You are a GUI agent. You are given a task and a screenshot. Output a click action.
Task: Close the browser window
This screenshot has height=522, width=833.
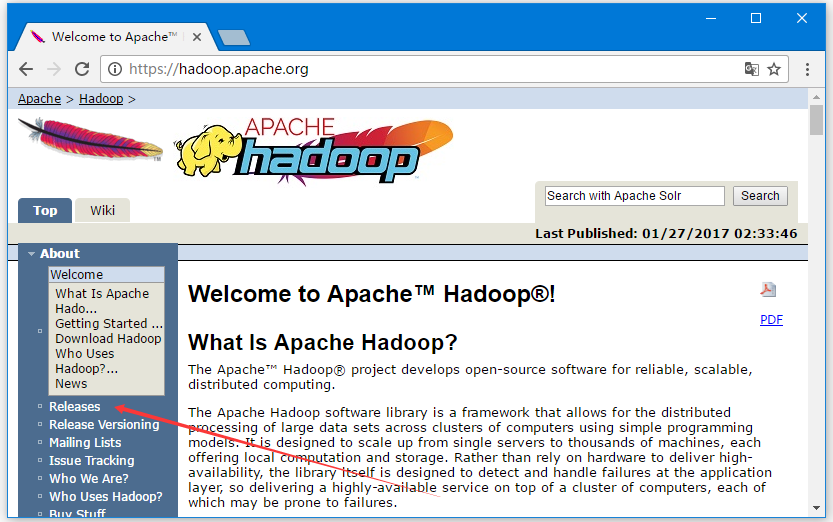[x=802, y=19]
